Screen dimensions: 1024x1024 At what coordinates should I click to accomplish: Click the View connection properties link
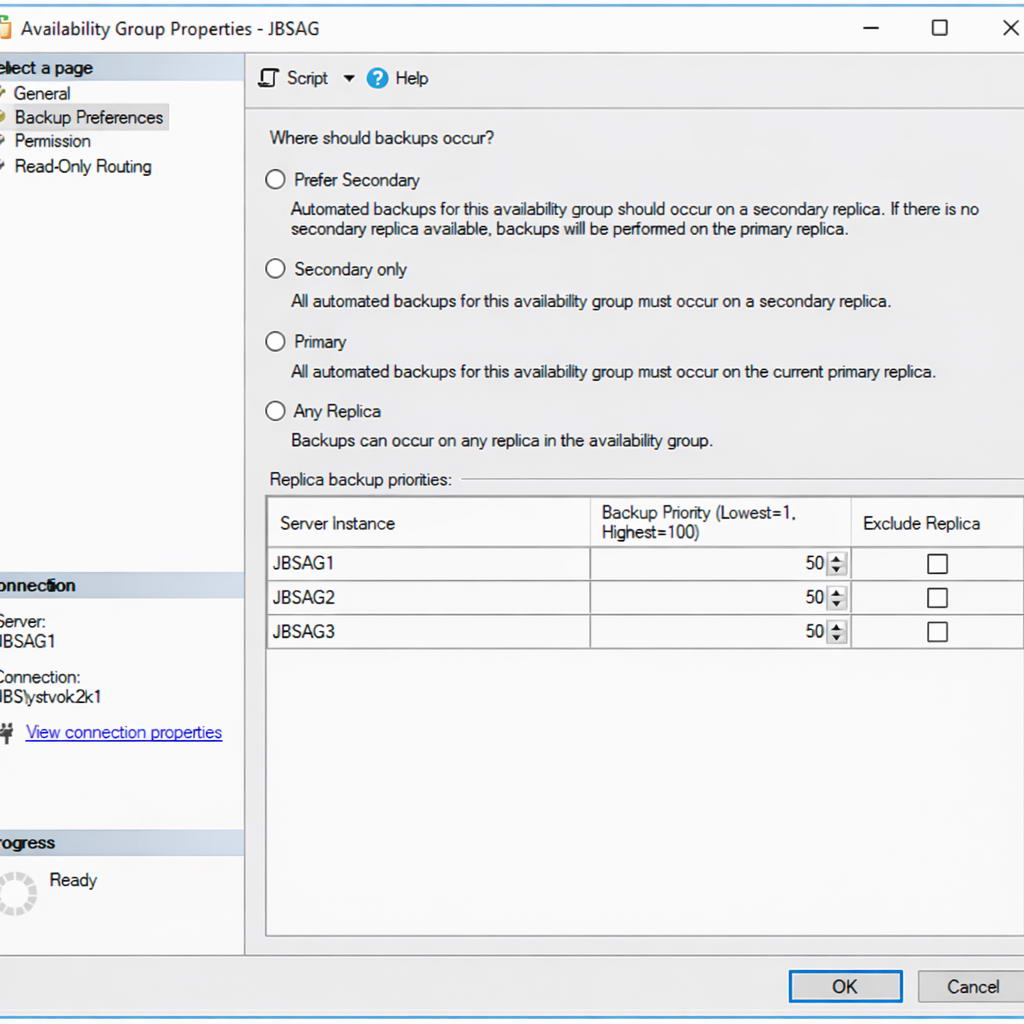click(123, 732)
